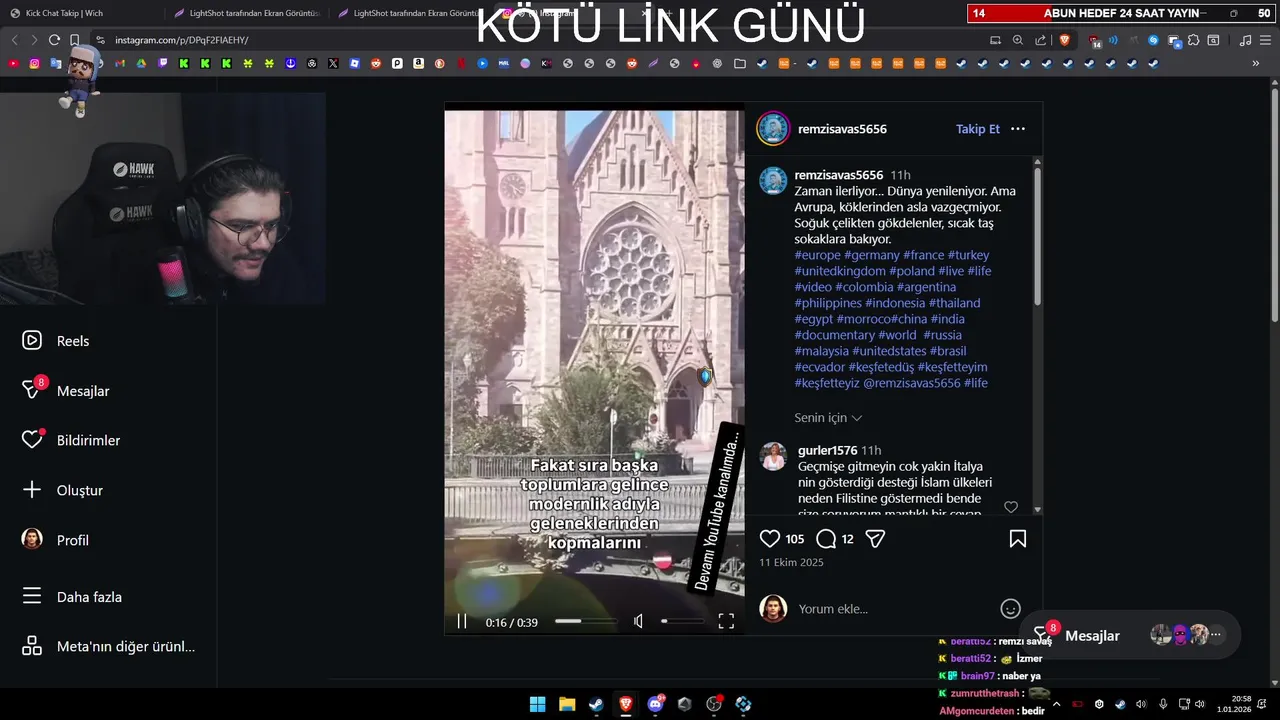Click Oluştur to create a post
1280x720 pixels.
click(62, 490)
